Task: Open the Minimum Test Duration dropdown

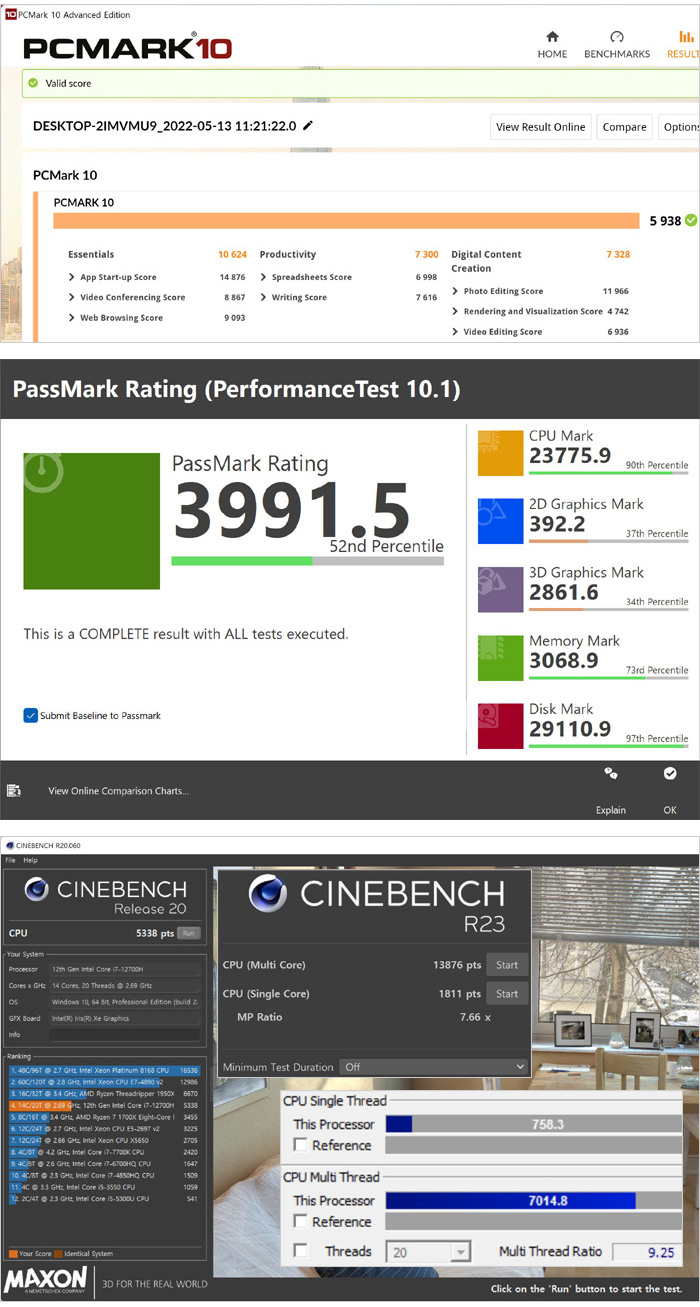Action: click(x=432, y=1067)
